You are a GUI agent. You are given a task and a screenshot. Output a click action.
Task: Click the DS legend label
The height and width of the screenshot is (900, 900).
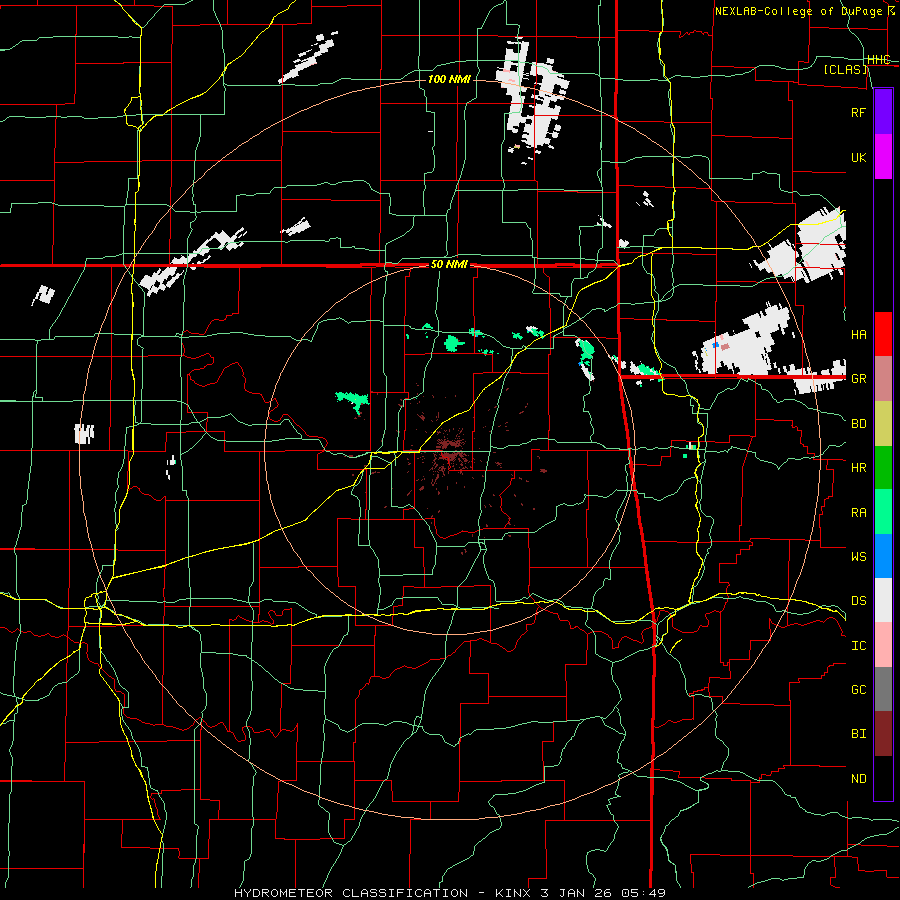[x=858, y=601]
